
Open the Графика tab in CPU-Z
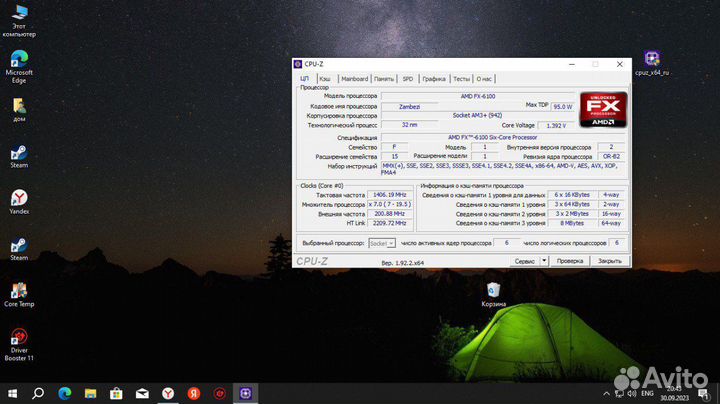coord(434,78)
